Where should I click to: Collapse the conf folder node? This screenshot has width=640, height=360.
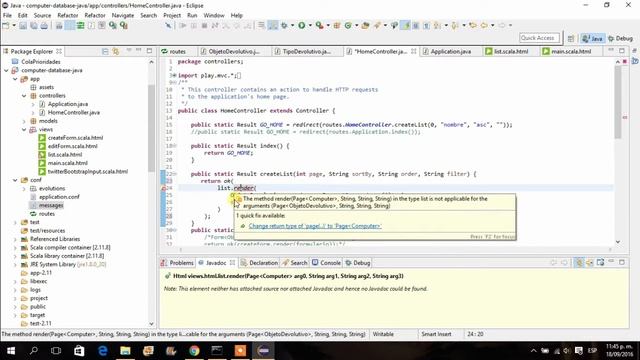click(15, 180)
